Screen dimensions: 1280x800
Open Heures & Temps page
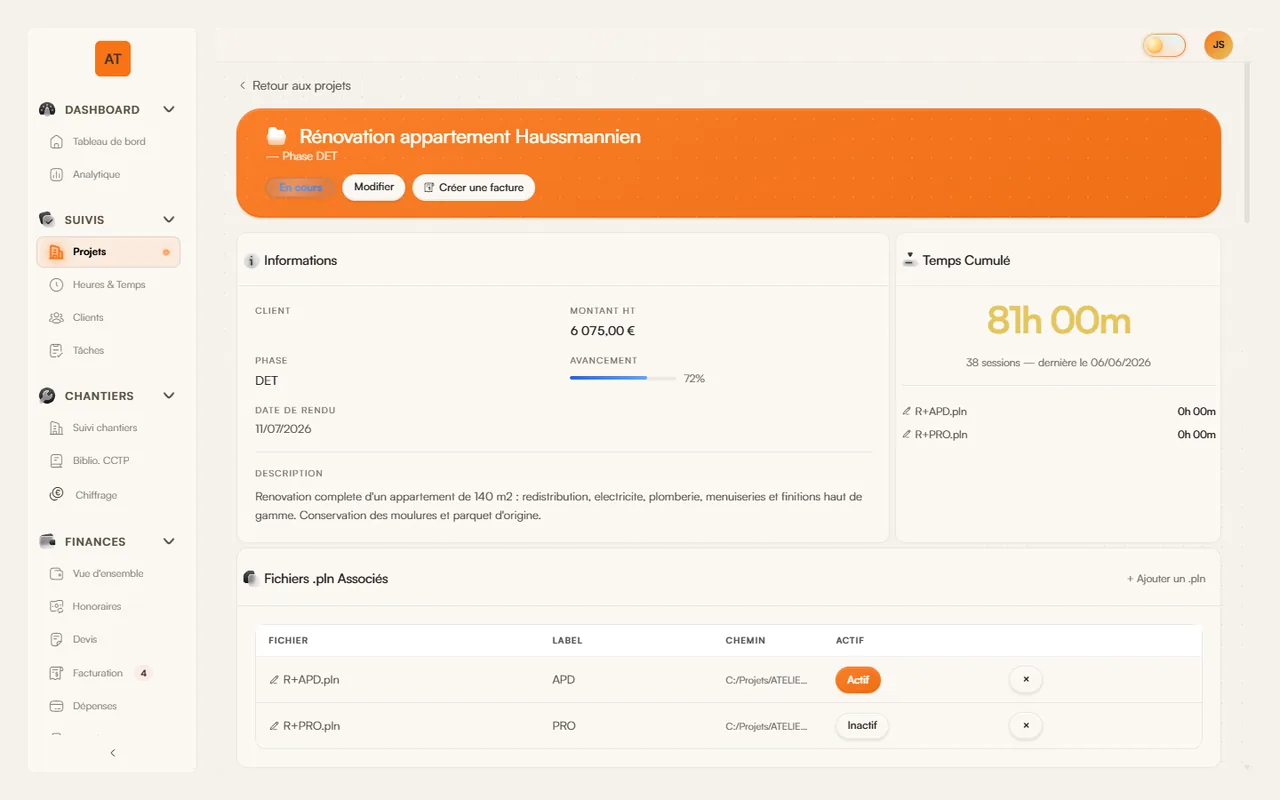click(x=109, y=285)
